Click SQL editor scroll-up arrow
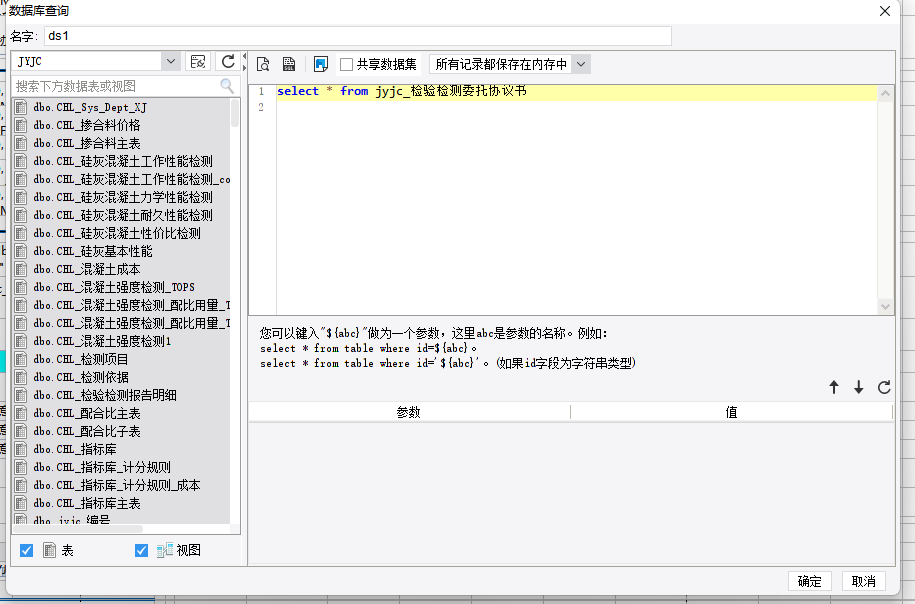 point(885,93)
